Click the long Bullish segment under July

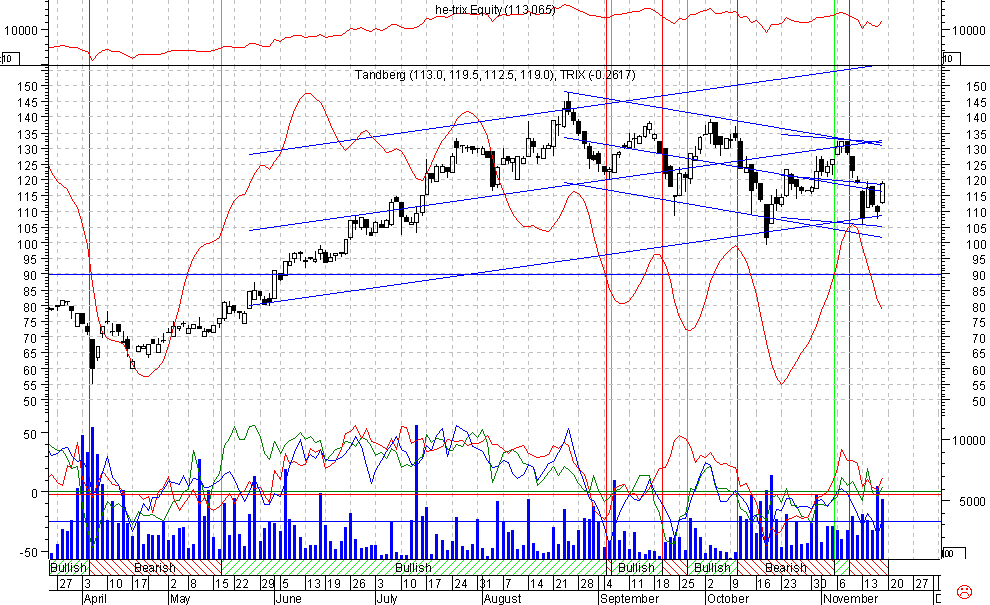411,567
